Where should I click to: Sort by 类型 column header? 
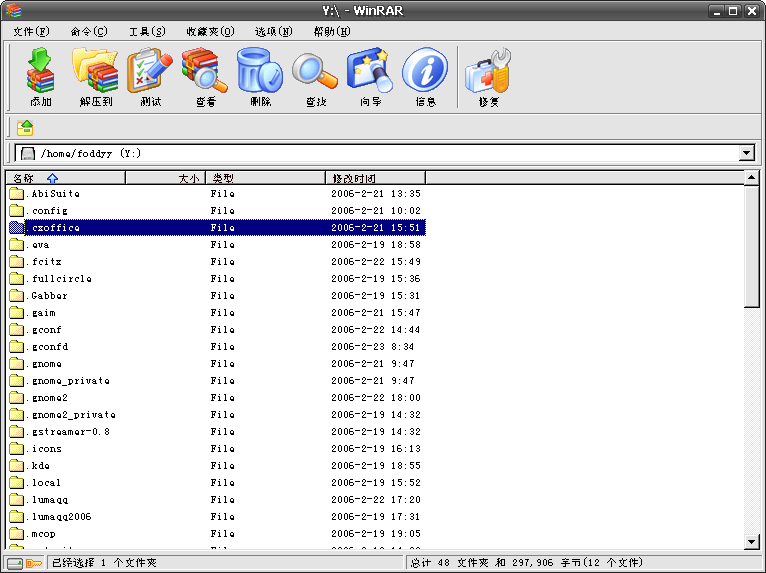(x=266, y=178)
